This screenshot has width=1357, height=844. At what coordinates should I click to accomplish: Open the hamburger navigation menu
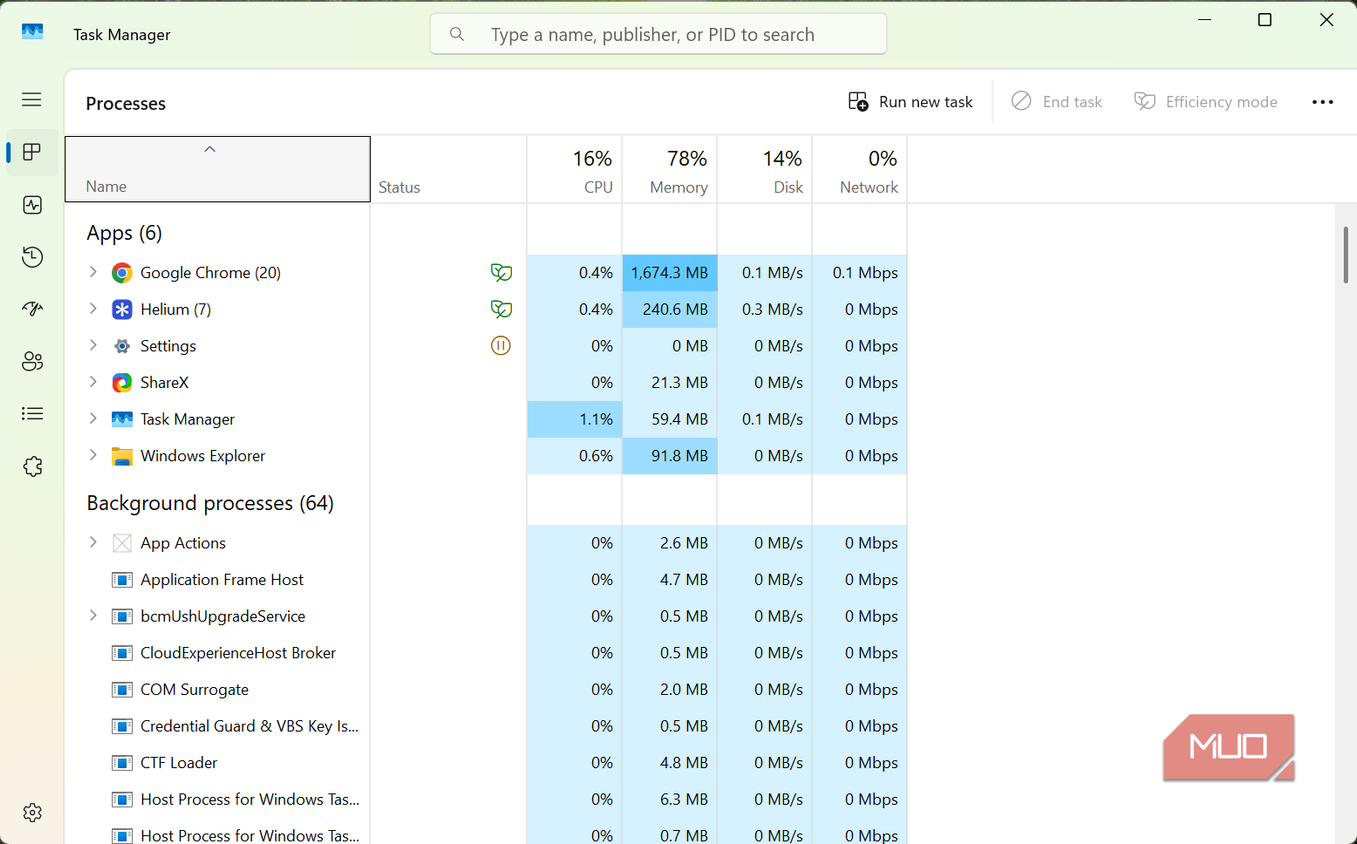(32, 100)
